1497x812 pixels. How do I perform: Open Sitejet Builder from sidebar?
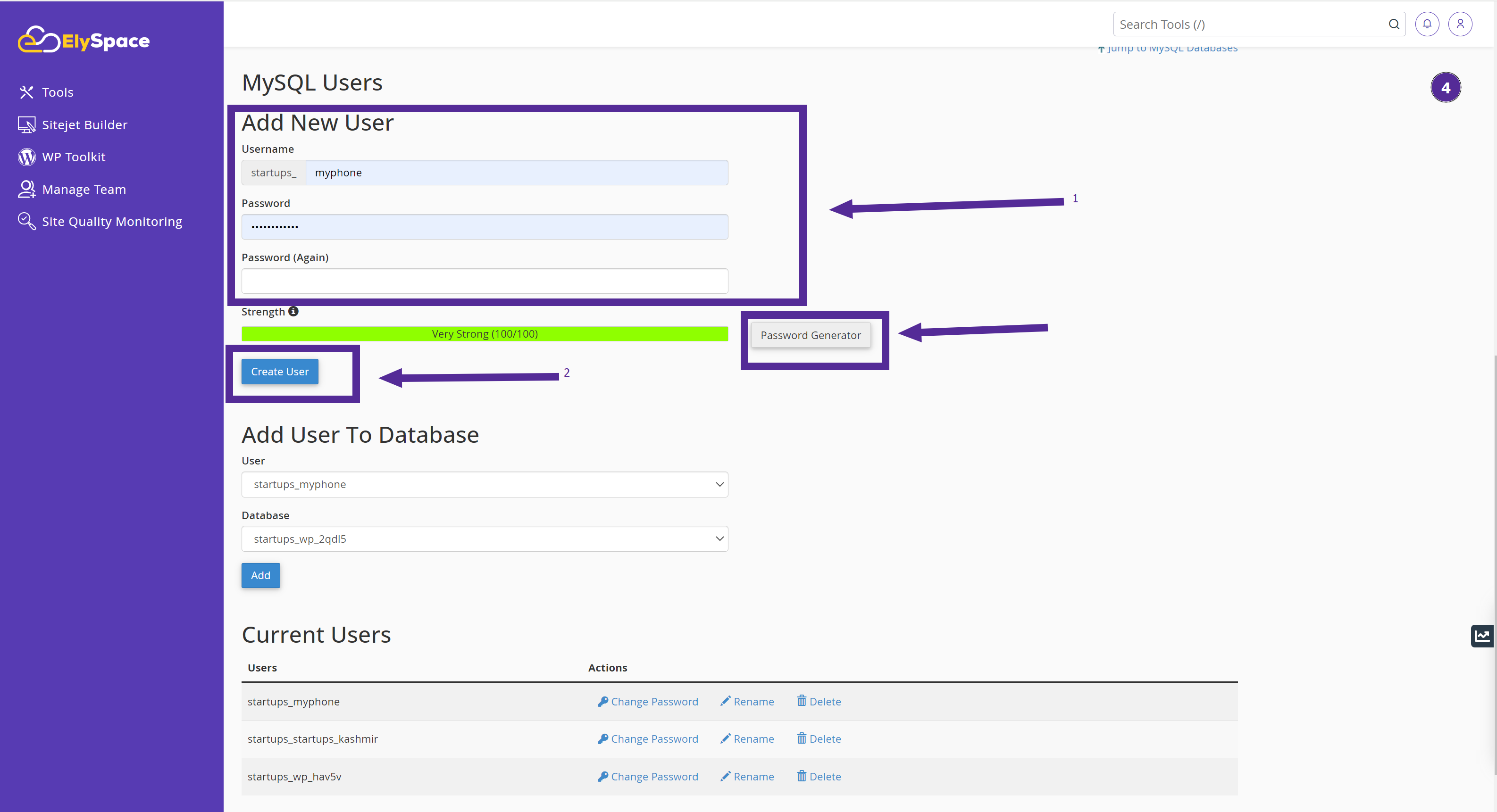[84, 124]
